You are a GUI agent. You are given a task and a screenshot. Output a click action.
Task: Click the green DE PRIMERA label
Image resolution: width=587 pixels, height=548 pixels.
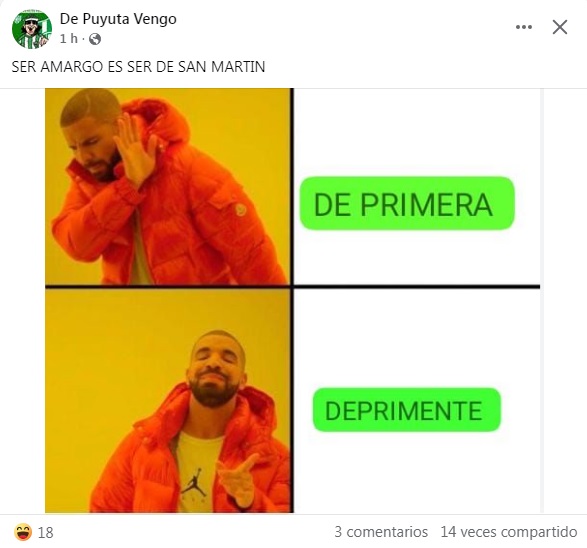click(407, 203)
